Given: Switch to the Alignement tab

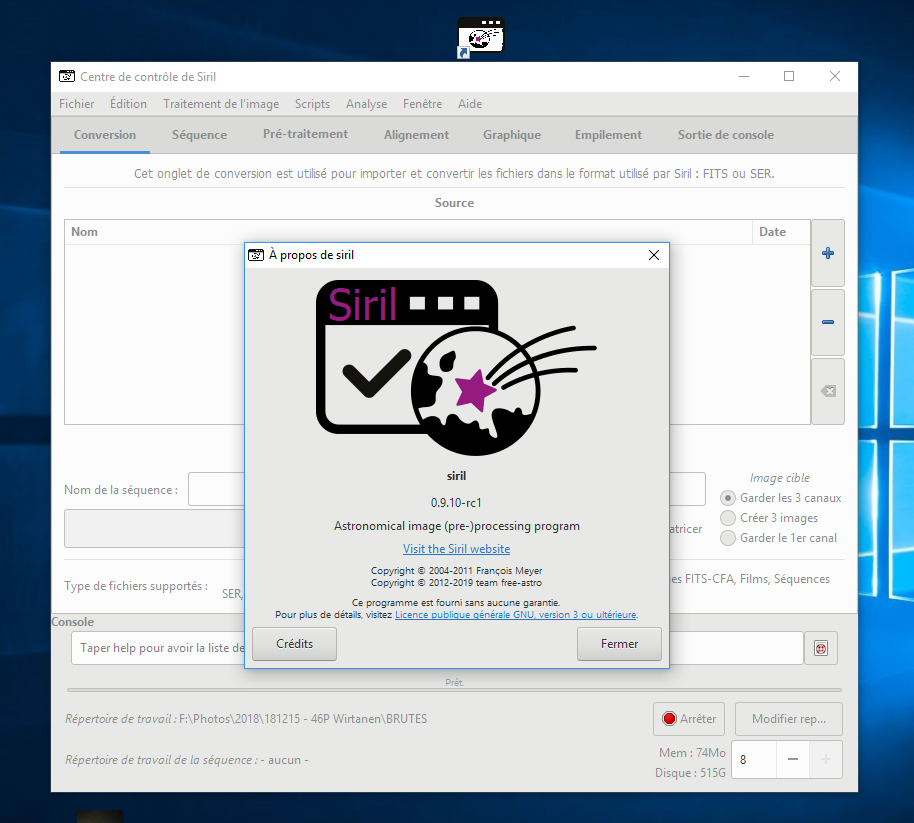Looking at the screenshot, I should 416,135.
